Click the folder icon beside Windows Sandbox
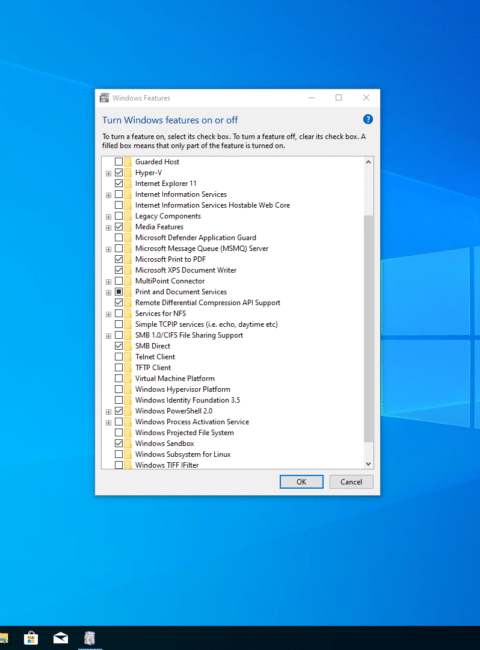 (x=128, y=443)
